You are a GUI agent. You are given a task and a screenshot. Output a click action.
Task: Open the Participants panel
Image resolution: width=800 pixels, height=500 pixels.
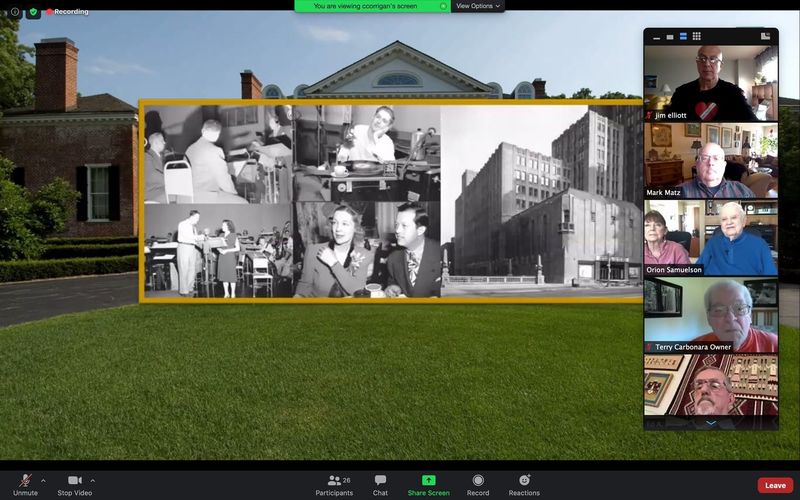pos(334,485)
